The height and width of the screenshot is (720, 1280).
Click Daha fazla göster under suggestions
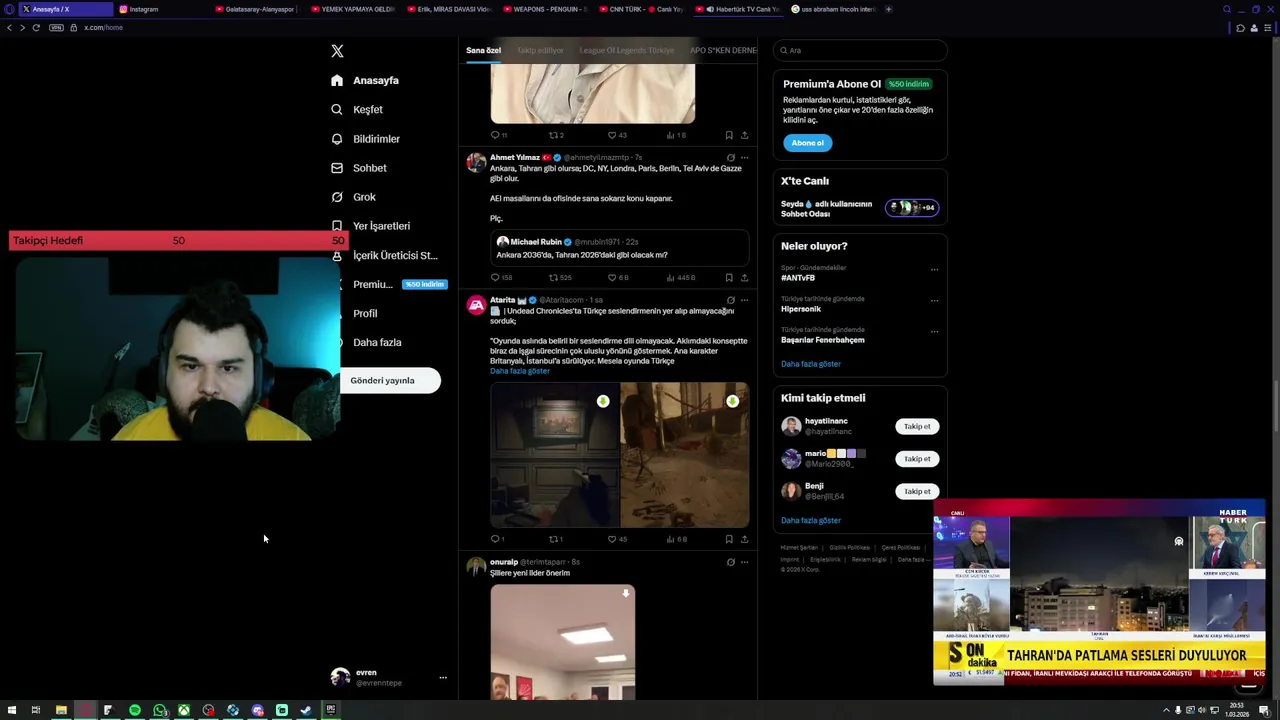tap(810, 520)
